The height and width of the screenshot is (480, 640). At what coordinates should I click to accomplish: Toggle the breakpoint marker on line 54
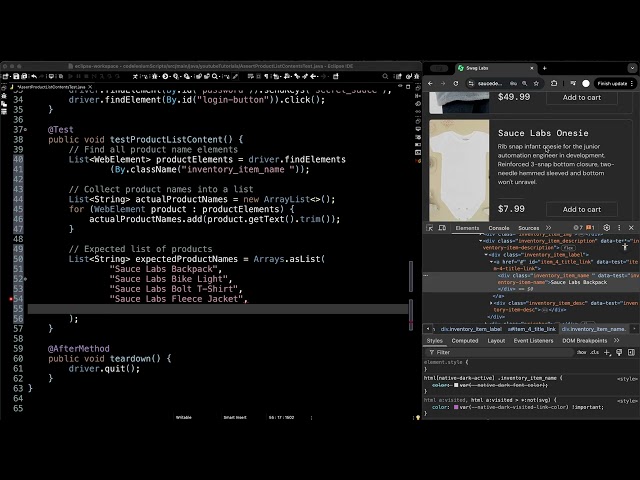coord(11,299)
